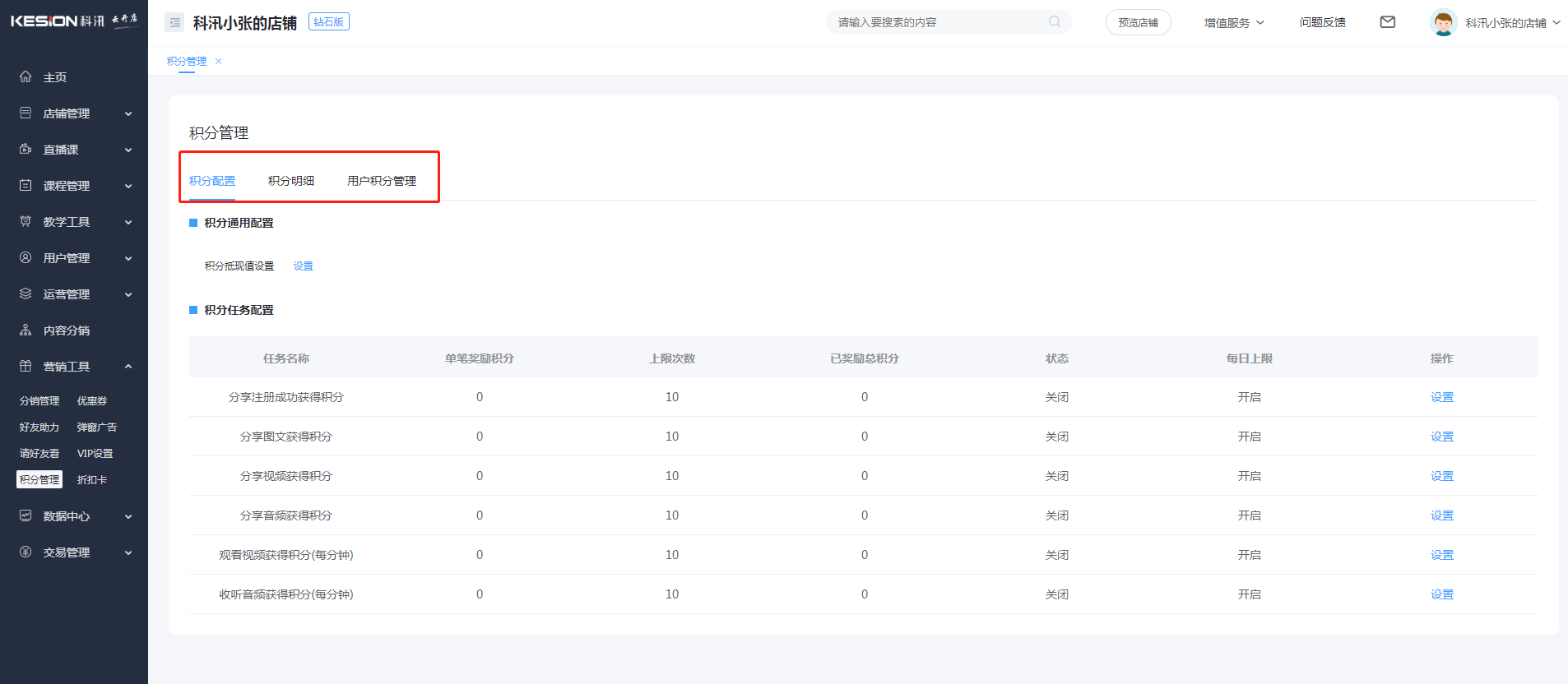Switch to the 用户积分管理 tab
This screenshot has height=684, width=1568.
[381, 181]
